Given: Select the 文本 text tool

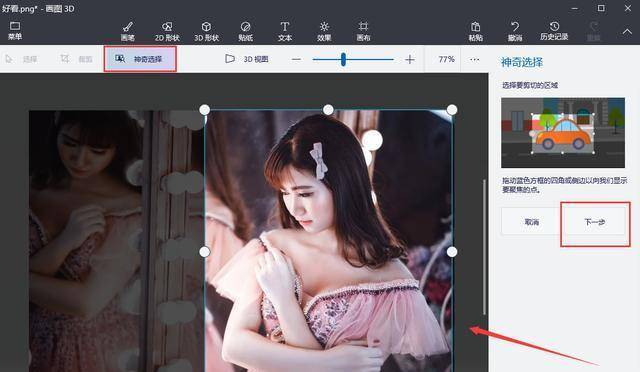Looking at the screenshot, I should point(284,31).
